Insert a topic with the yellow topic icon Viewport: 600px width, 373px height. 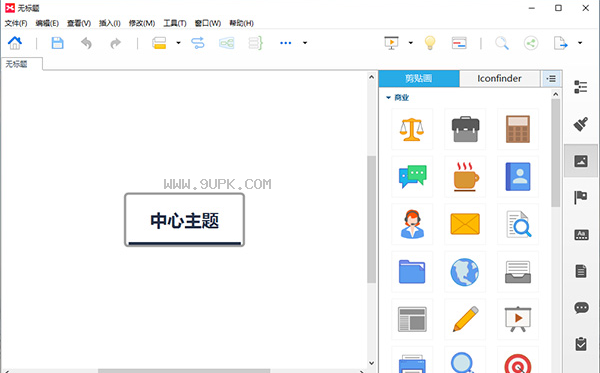pyautogui.click(x=159, y=43)
